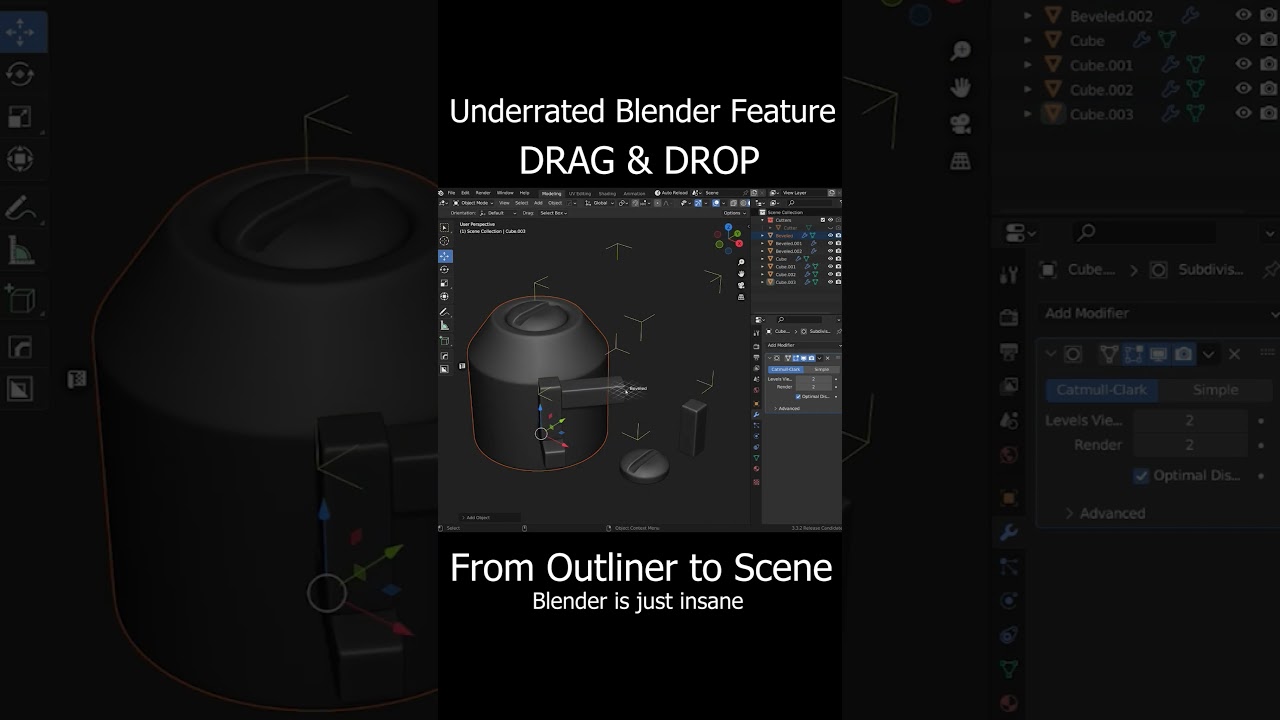Open the World properties tab
Viewport: 1280px width, 720px height.
[756, 389]
